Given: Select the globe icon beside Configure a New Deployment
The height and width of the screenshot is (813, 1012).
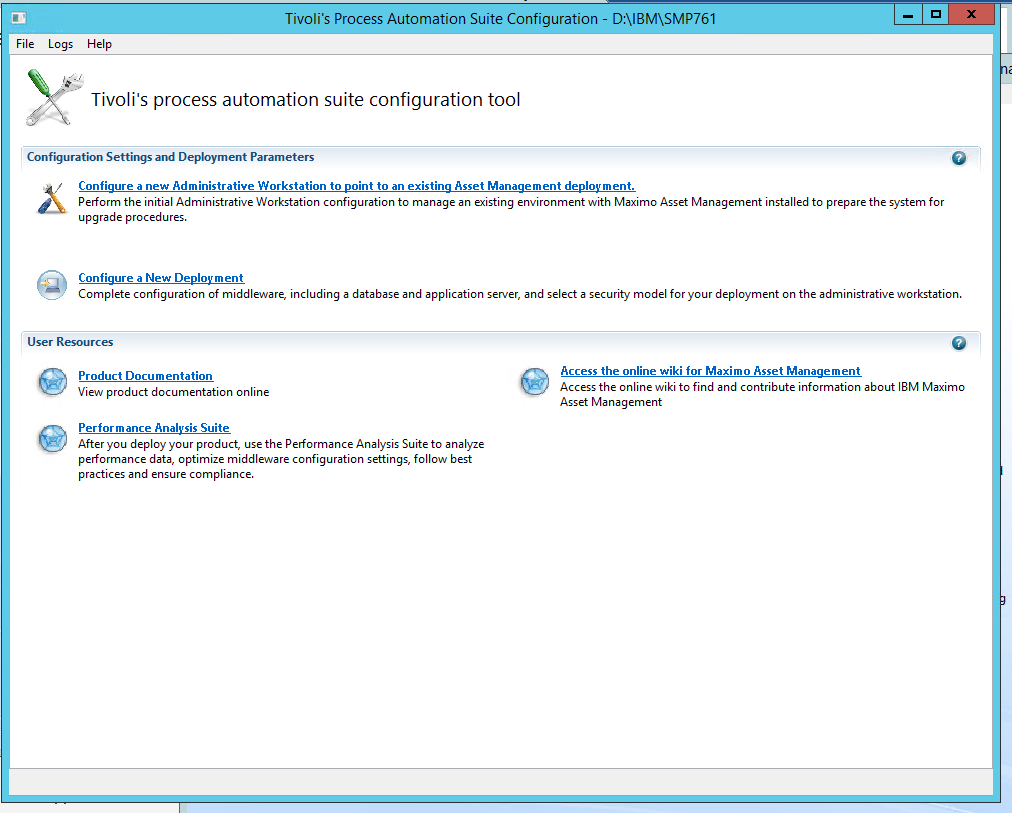Looking at the screenshot, I should (51, 285).
